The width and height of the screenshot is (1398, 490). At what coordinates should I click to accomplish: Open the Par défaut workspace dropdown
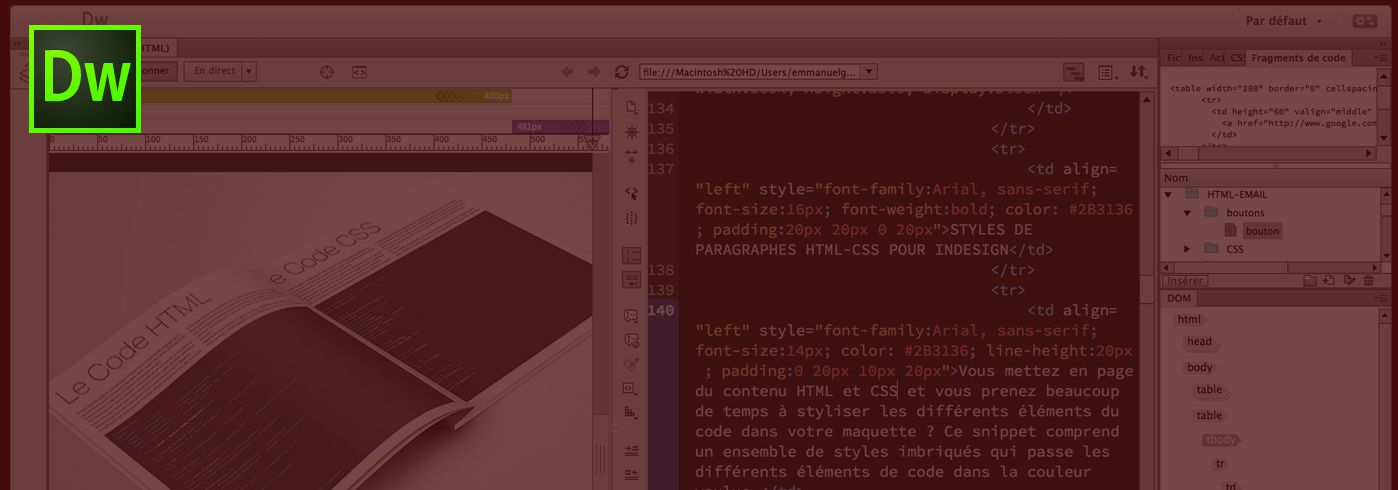click(x=1284, y=21)
